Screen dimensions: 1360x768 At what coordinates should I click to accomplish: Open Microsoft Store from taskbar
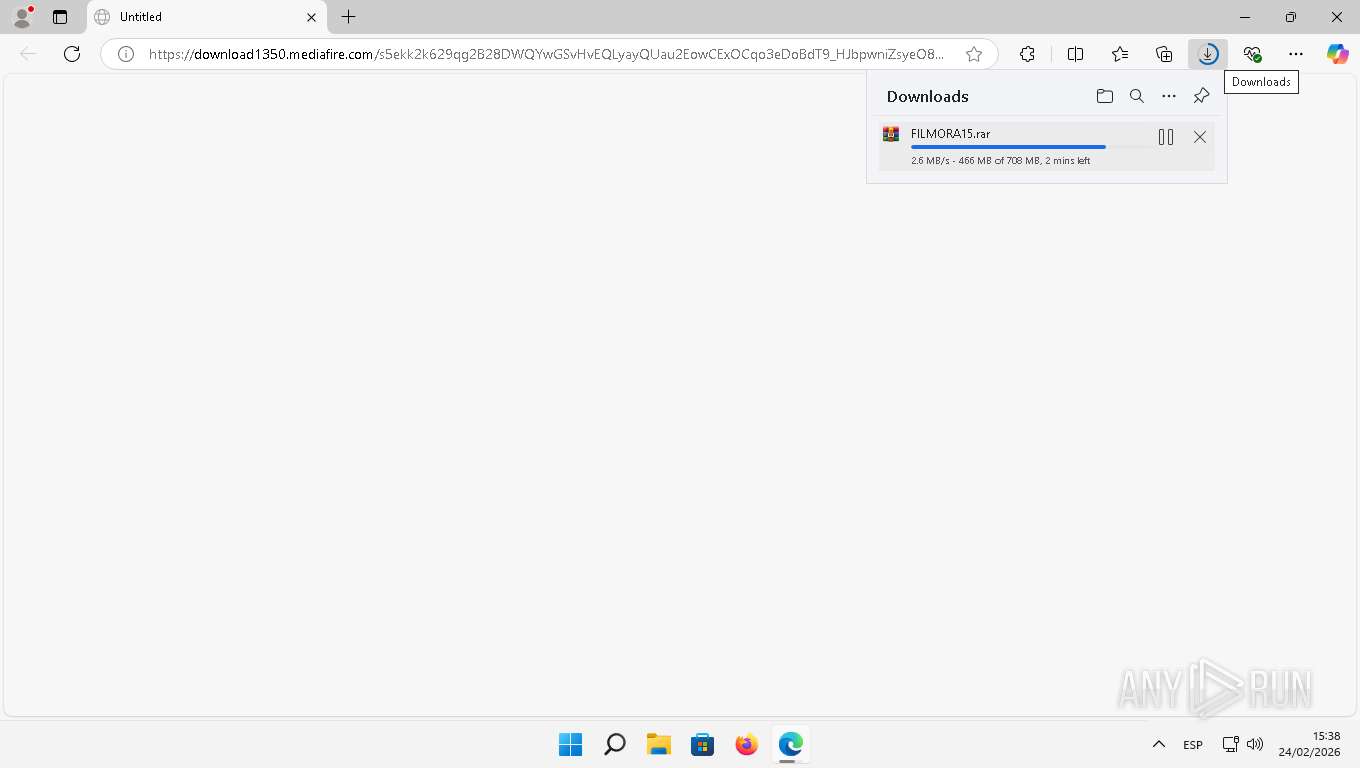point(702,745)
